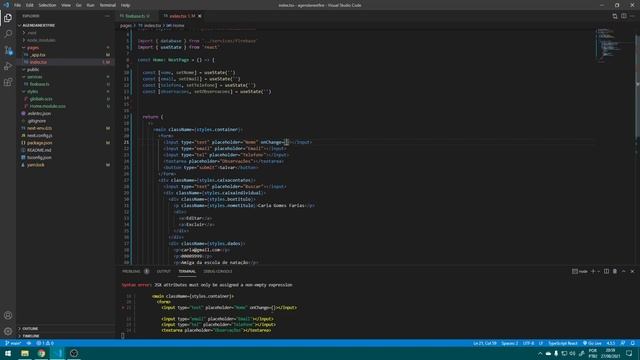Open the Accounts icon in activity bar

pyautogui.click(x=8, y=315)
